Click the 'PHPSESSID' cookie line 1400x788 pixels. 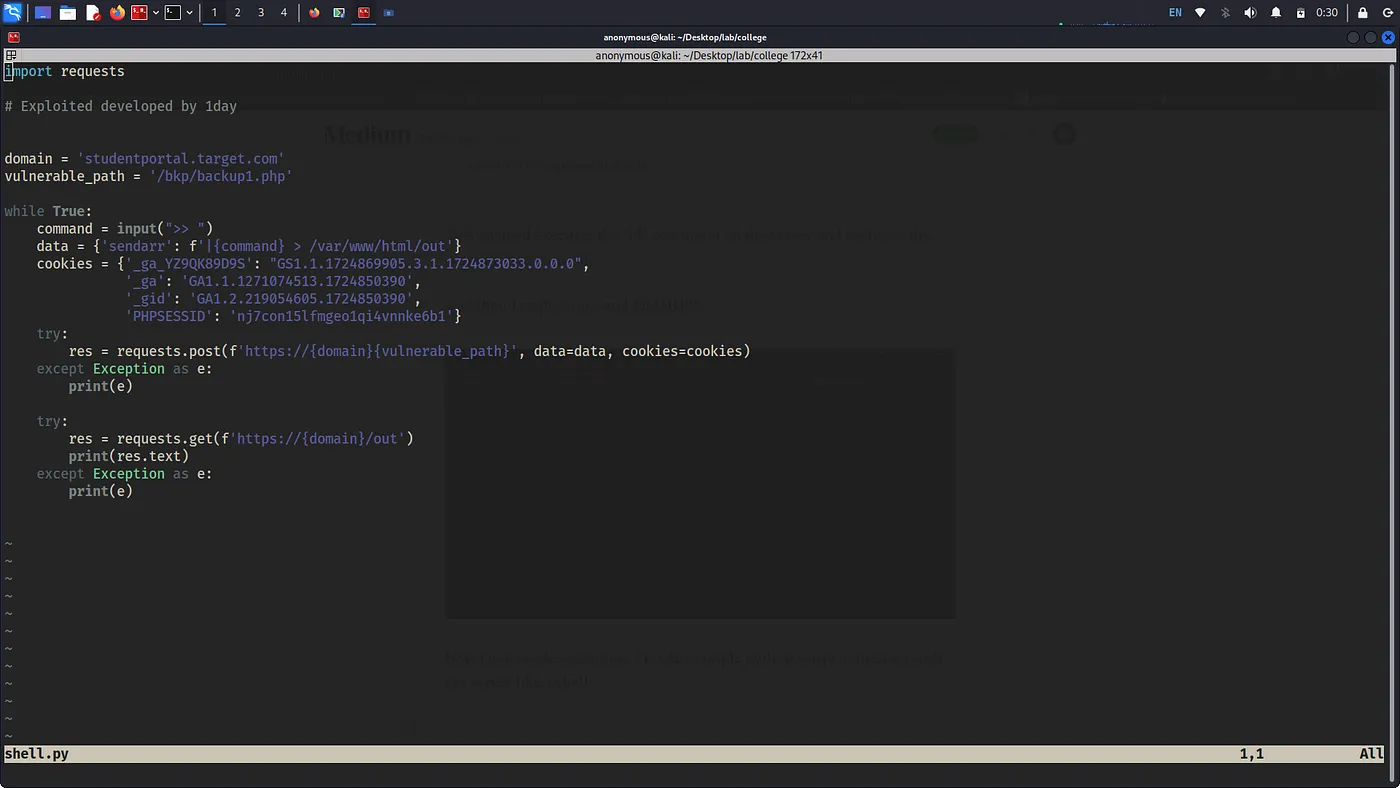[x=293, y=316]
